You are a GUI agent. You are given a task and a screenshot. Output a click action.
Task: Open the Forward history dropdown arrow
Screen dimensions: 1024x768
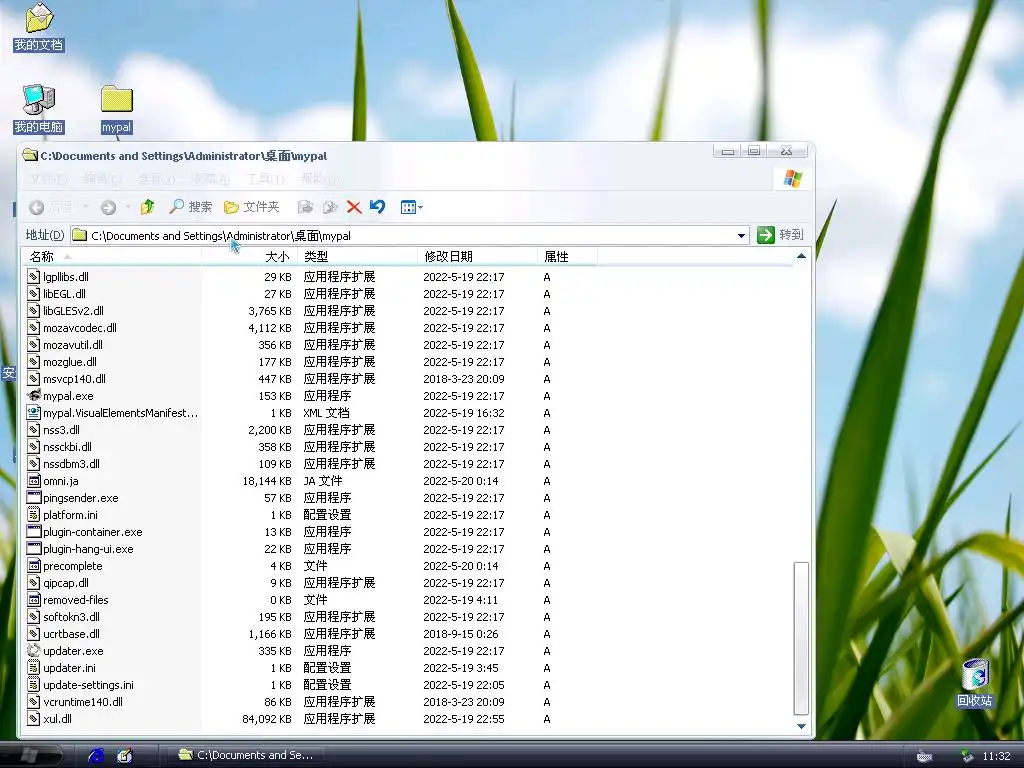128,208
